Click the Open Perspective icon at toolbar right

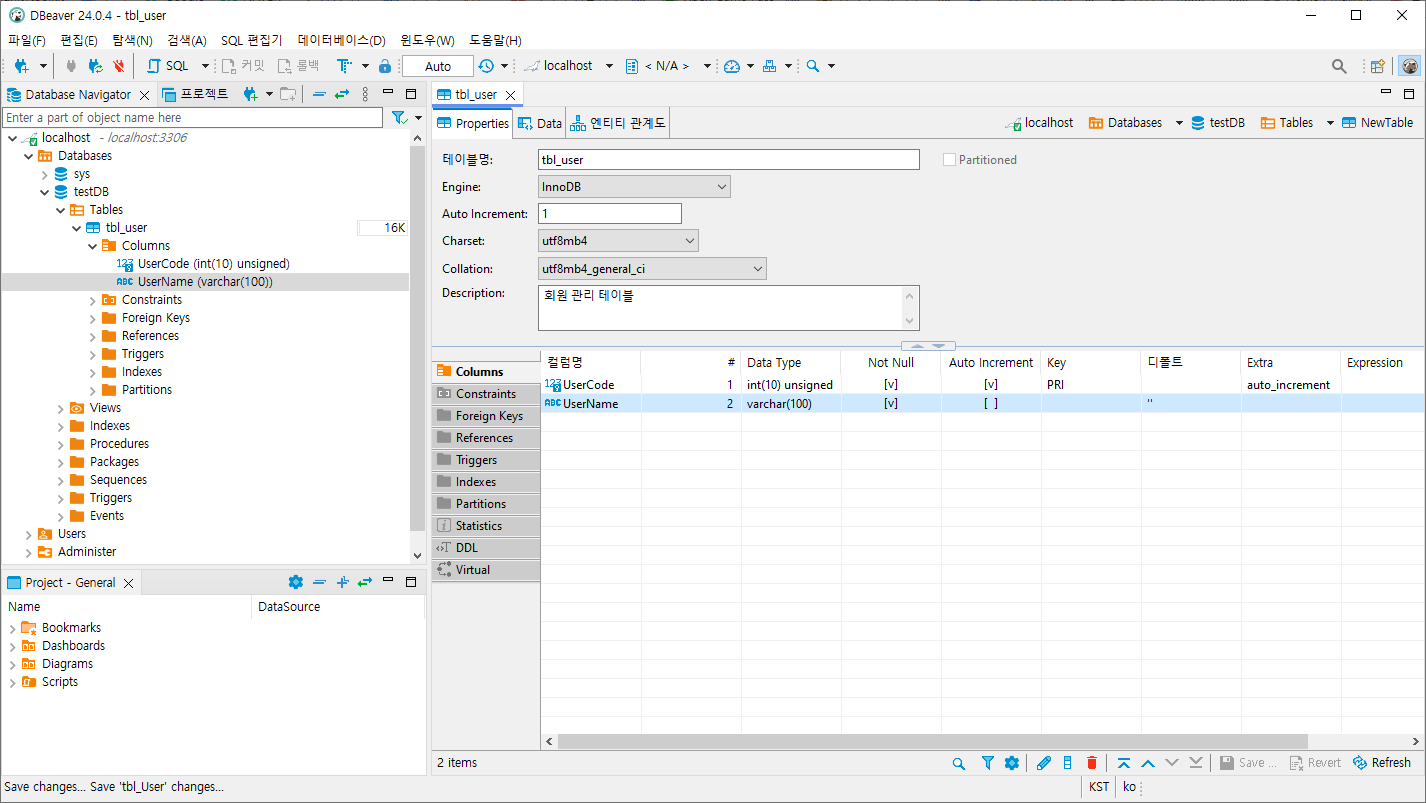(x=1378, y=66)
